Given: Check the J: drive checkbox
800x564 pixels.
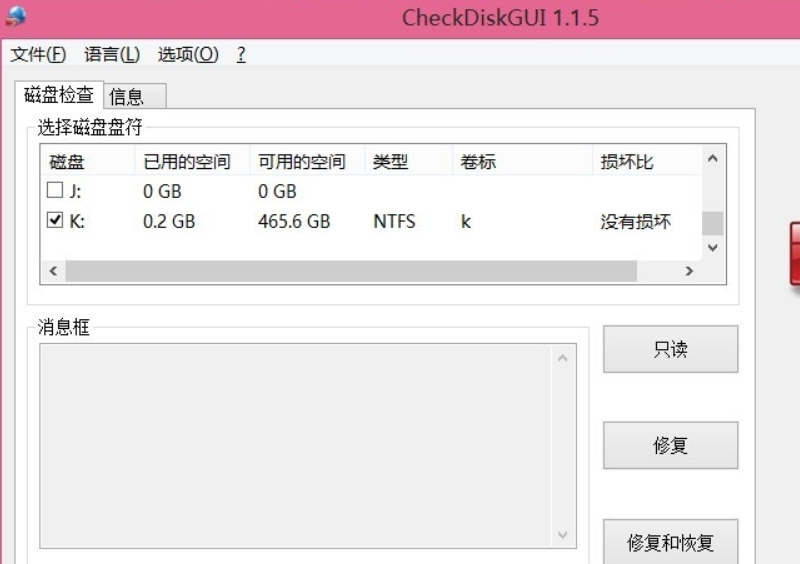Looking at the screenshot, I should coord(55,190).
